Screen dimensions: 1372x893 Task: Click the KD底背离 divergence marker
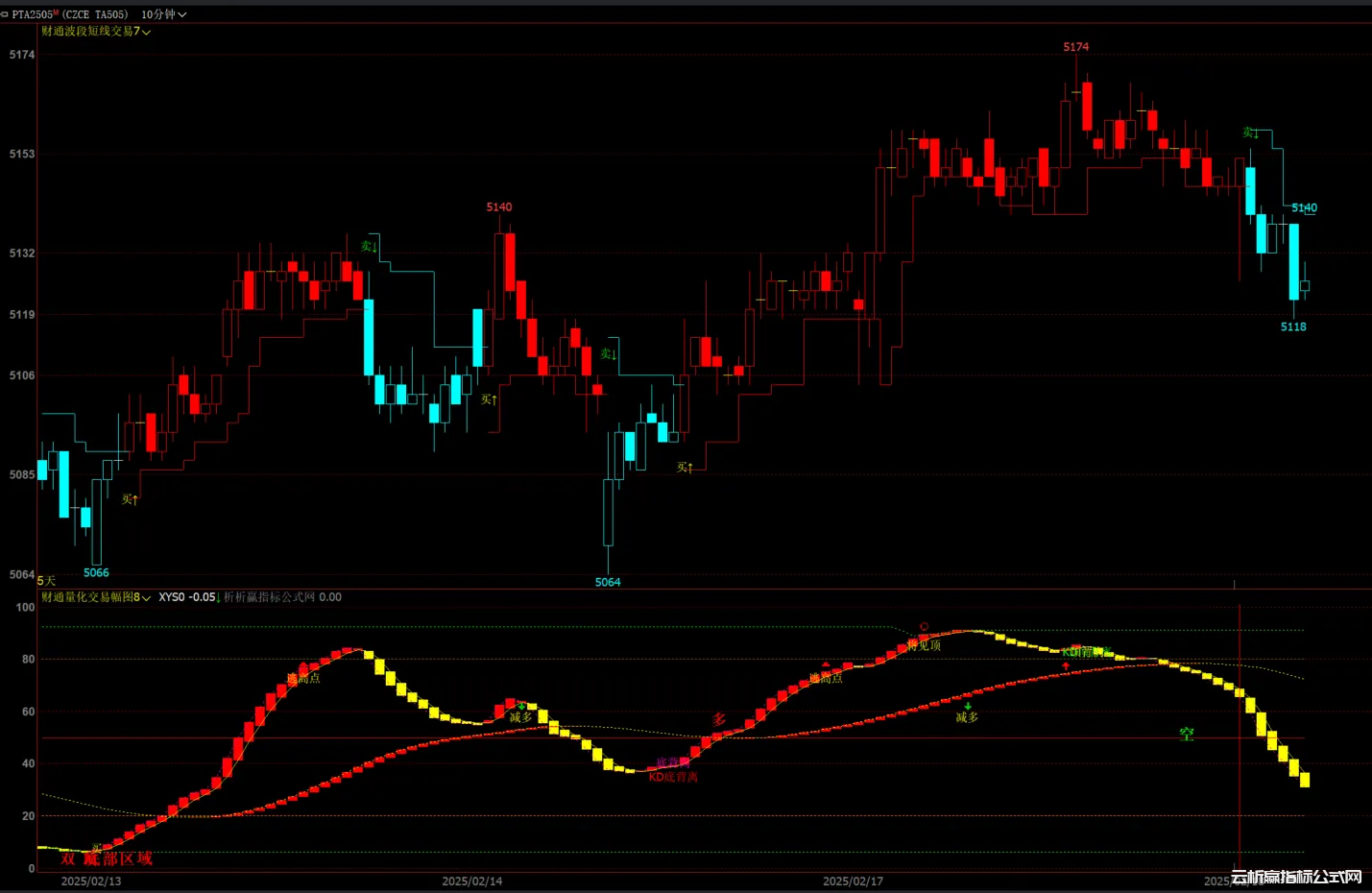coord(673,777)
